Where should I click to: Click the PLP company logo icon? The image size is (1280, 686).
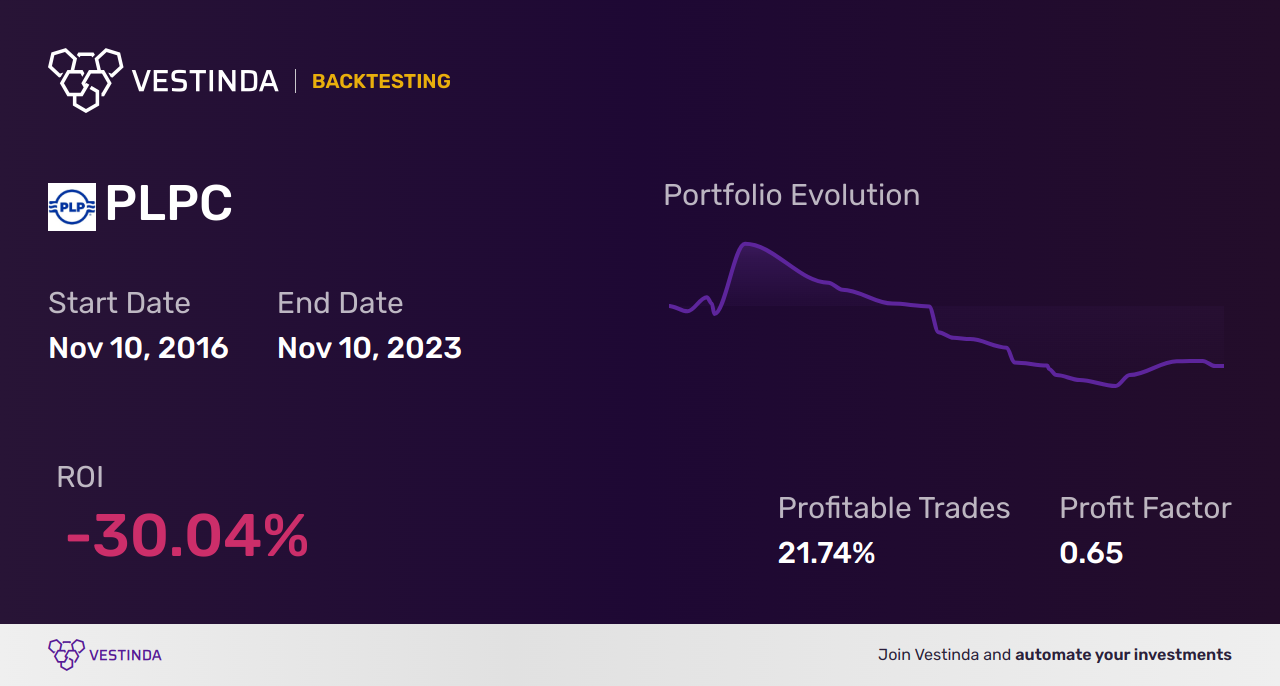pos(72,207)
